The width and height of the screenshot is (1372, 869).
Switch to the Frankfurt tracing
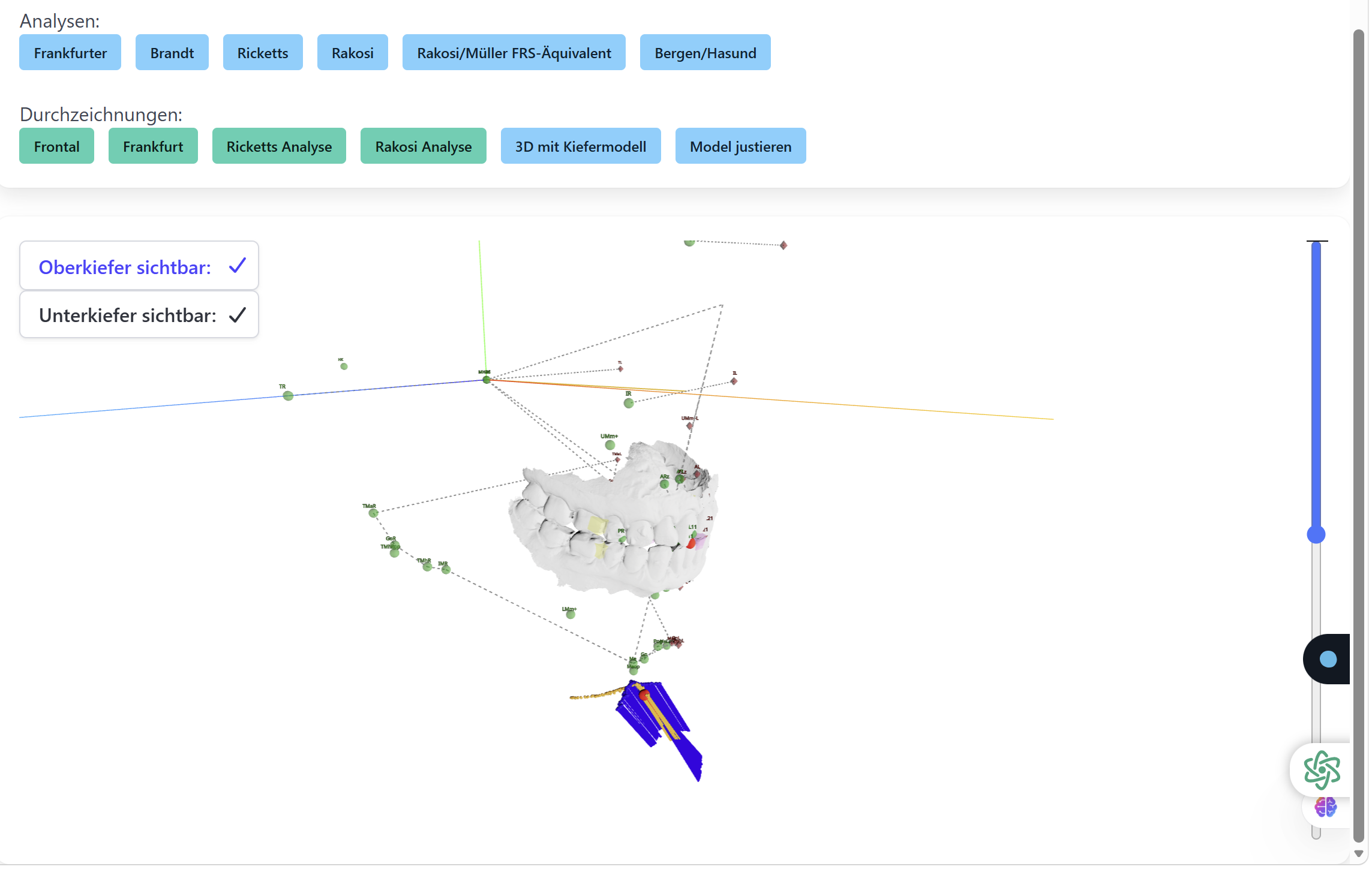click(x=153, y=146)
